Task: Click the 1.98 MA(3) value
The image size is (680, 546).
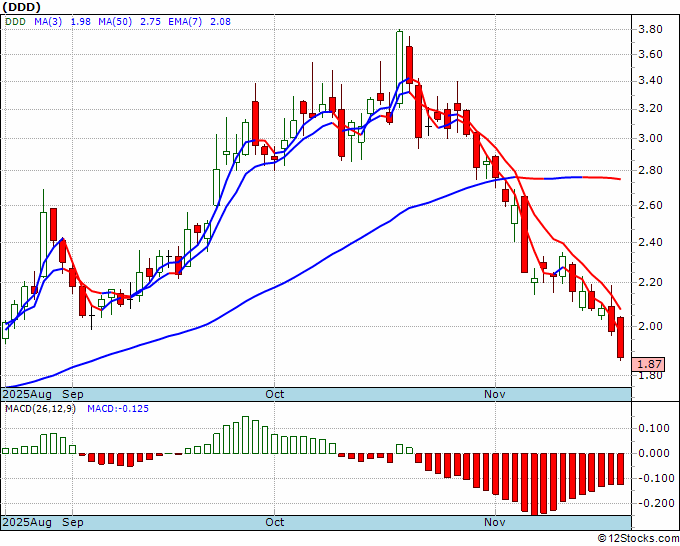Action: 81,21
